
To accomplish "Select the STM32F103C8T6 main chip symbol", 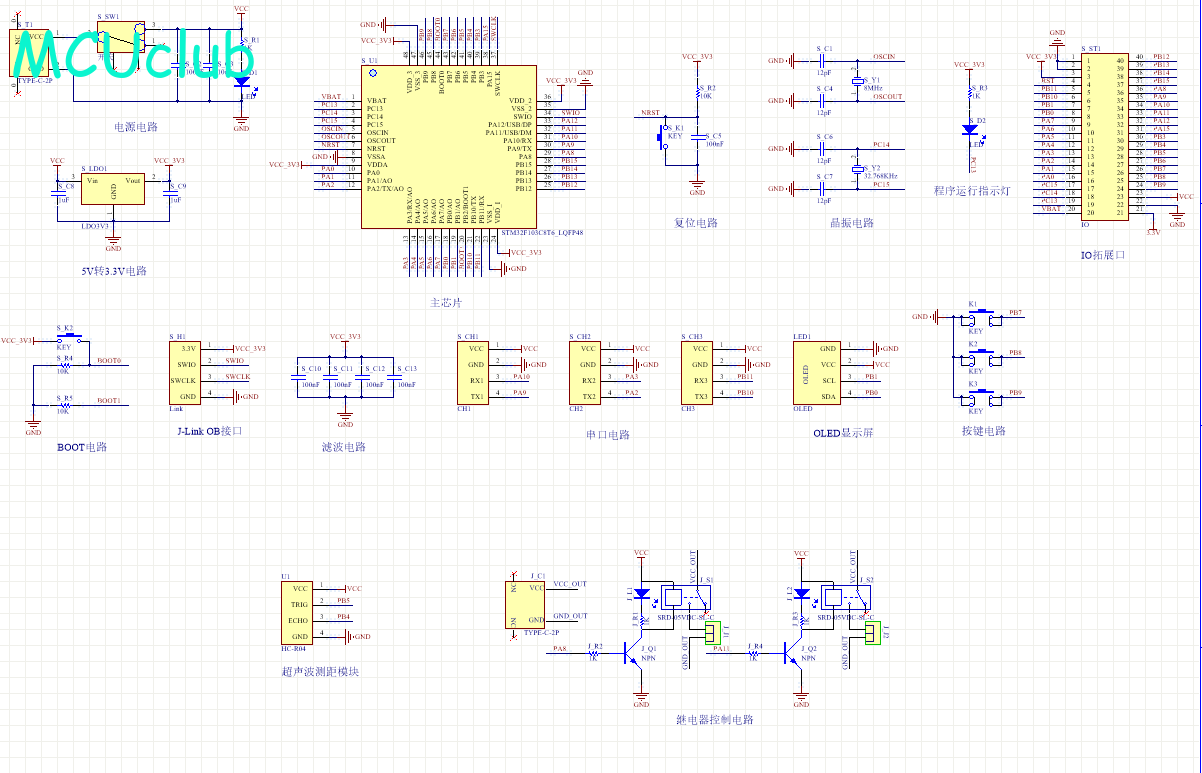I will [447, 147].
